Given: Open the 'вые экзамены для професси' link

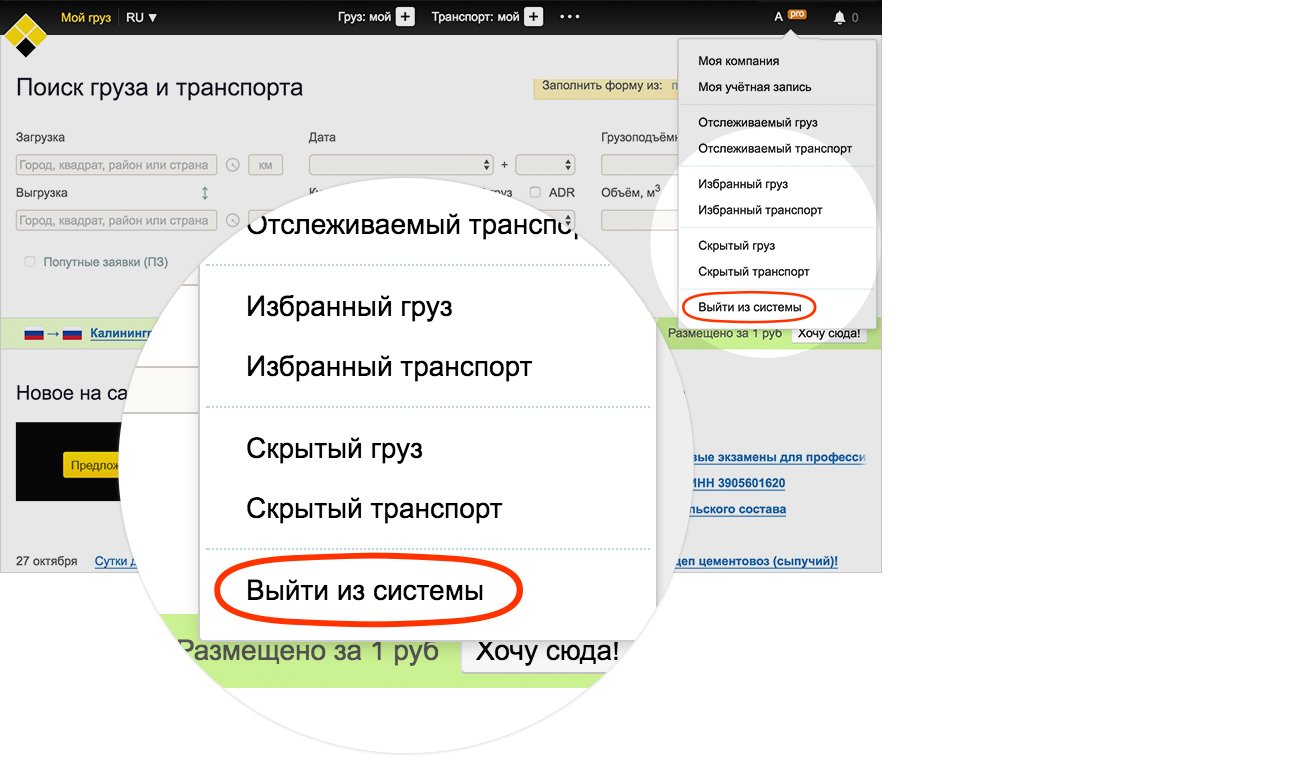Looking at the screenshot, I should click(777, 457).
